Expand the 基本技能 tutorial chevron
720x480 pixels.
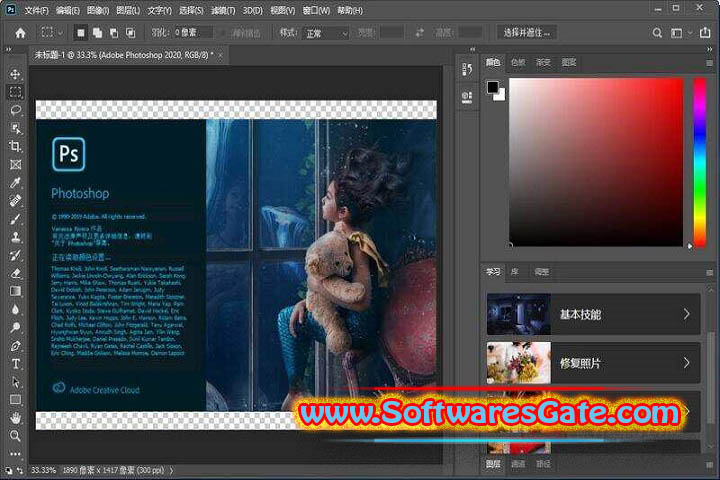point(686,314)
